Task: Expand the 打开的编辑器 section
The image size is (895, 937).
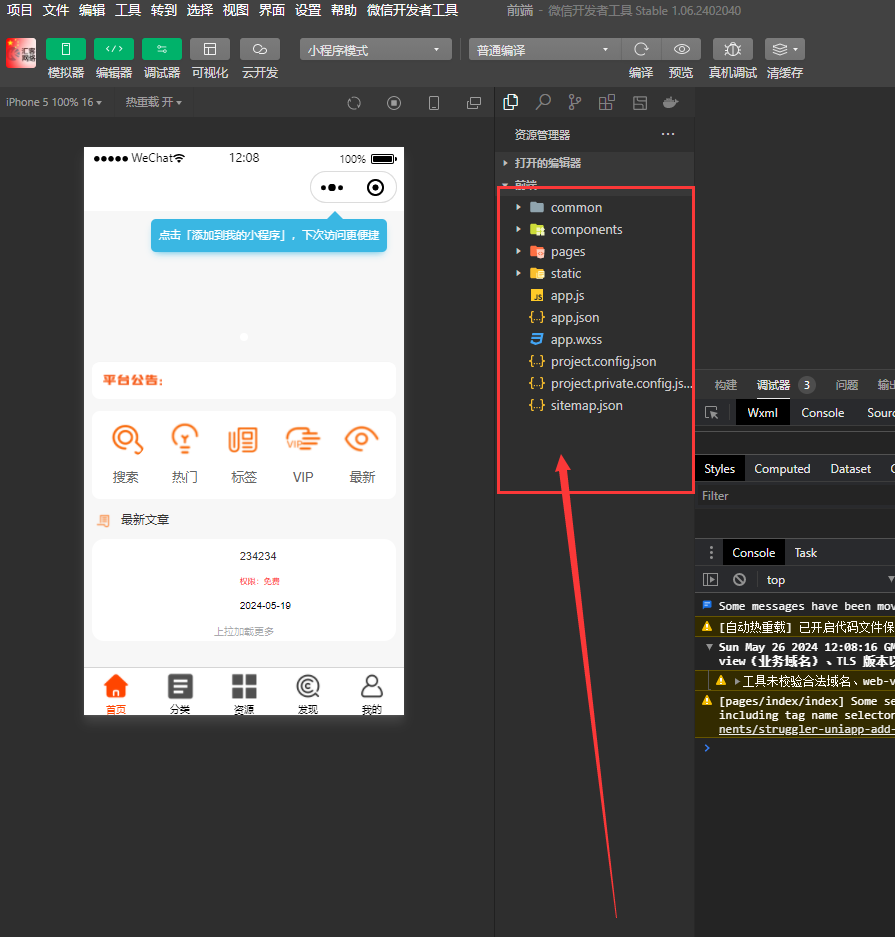Action: tap(594, 163)
